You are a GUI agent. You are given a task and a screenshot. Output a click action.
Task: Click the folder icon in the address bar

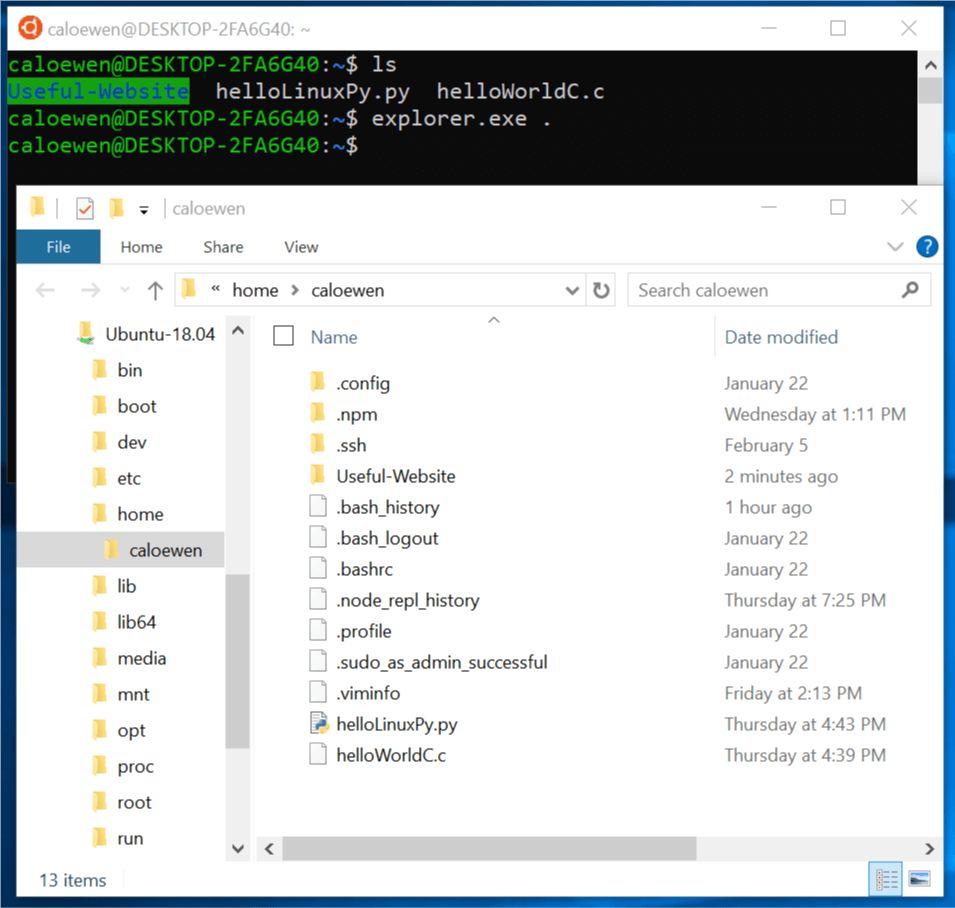point(189,290)
